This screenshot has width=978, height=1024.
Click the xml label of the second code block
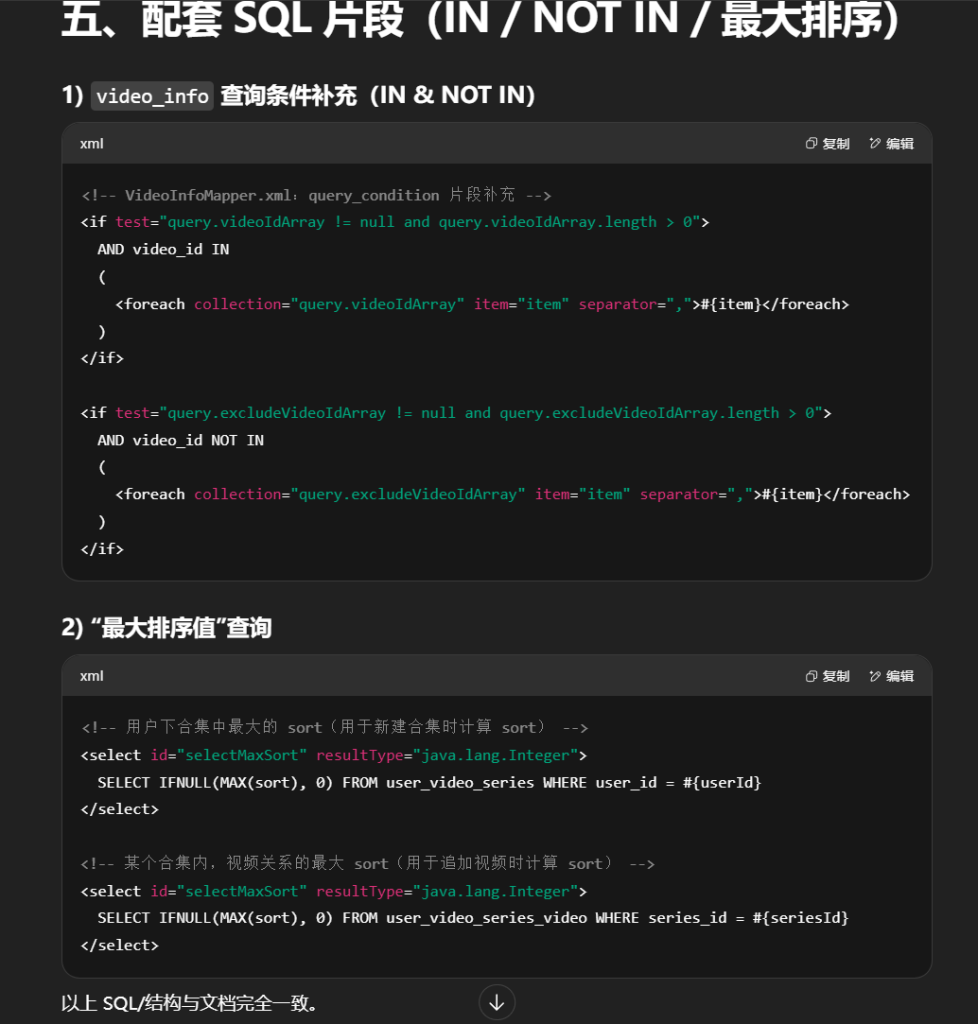tap(92, 676)
